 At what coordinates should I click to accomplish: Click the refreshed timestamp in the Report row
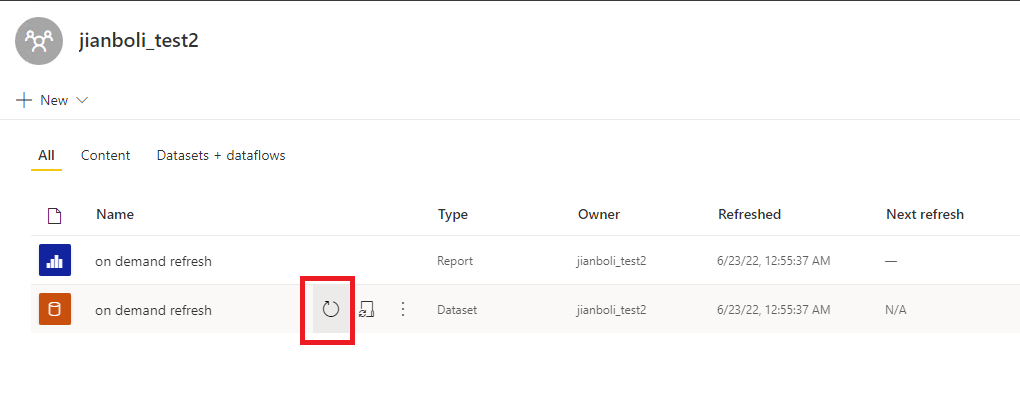click(x=773, y=261)
